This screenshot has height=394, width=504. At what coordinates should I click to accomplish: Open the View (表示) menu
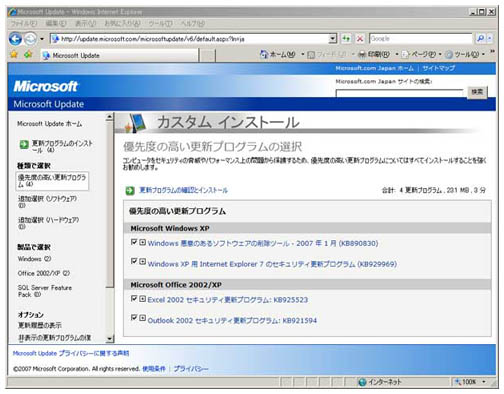click(85, 24)
